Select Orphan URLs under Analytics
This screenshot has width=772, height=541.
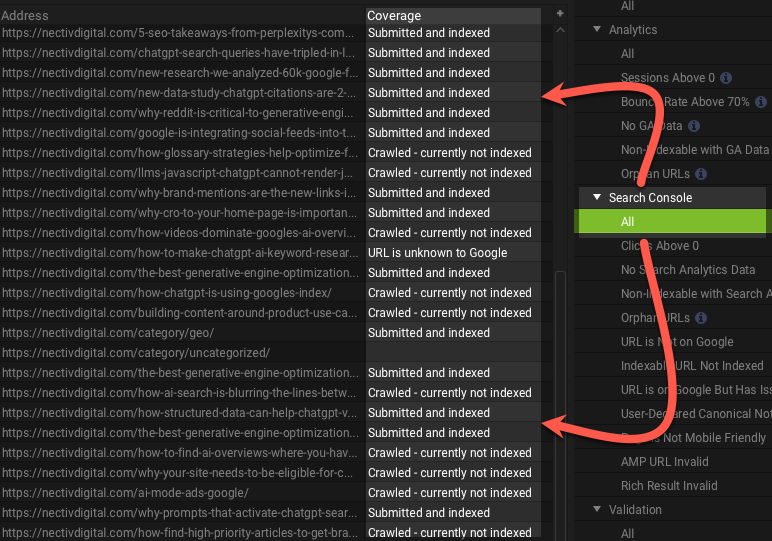[x=655, y=174]
